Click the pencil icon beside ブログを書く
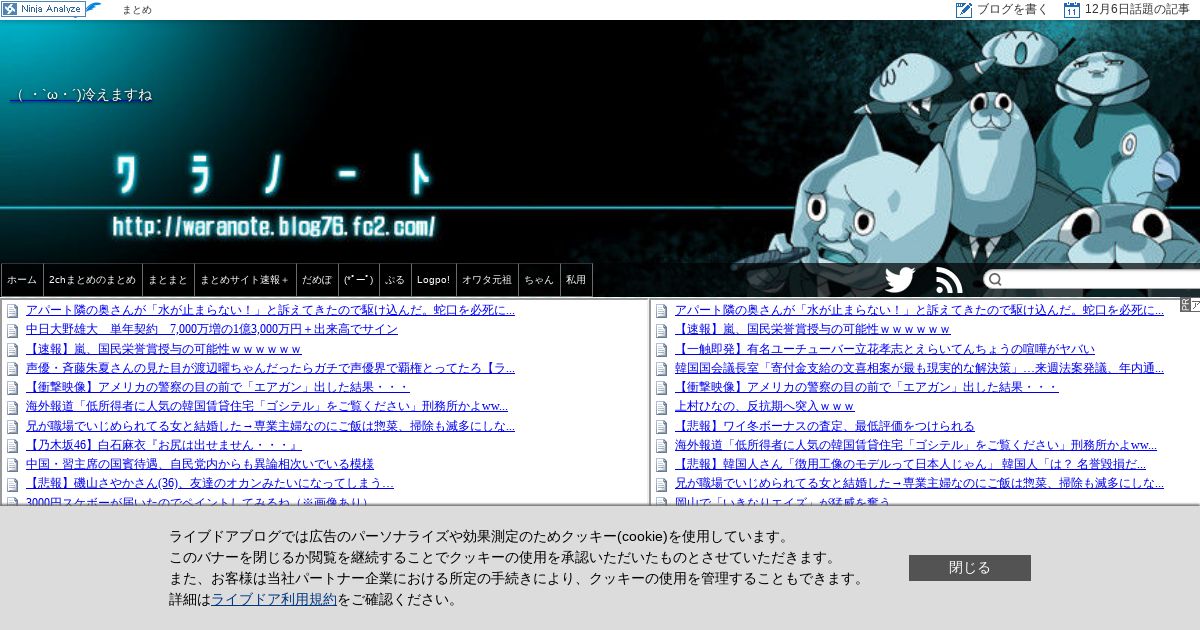Viewport: 1200px width, 630px height. (x=964, y=10)
